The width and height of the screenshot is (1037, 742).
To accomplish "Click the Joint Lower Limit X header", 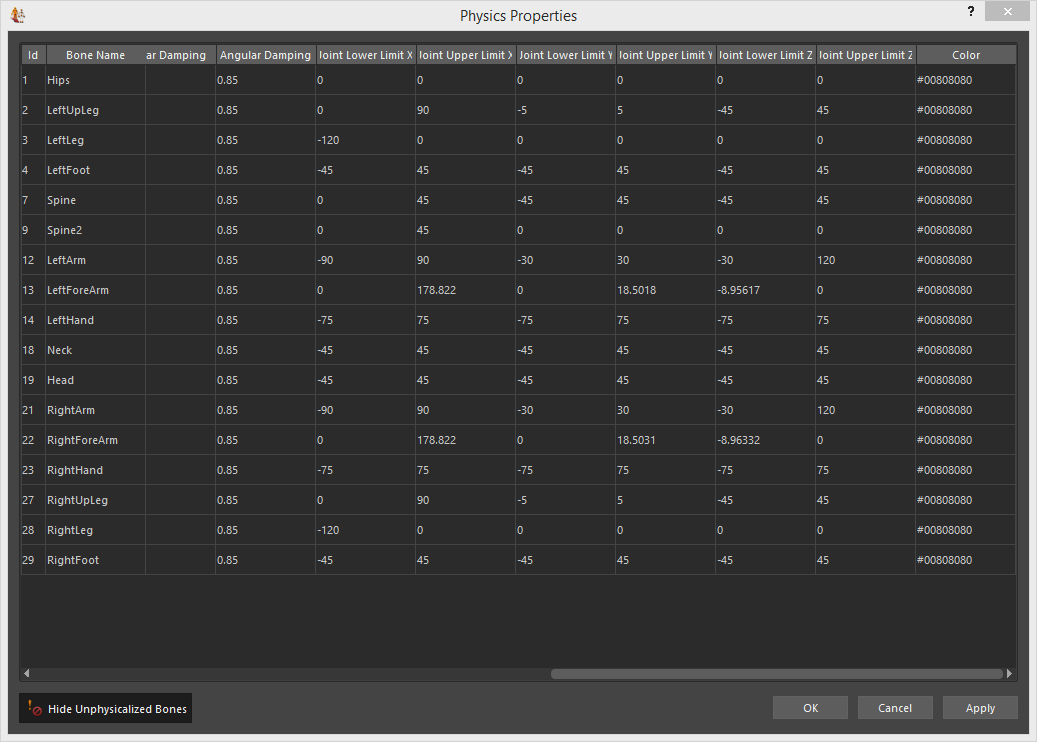I will [365, 55].
